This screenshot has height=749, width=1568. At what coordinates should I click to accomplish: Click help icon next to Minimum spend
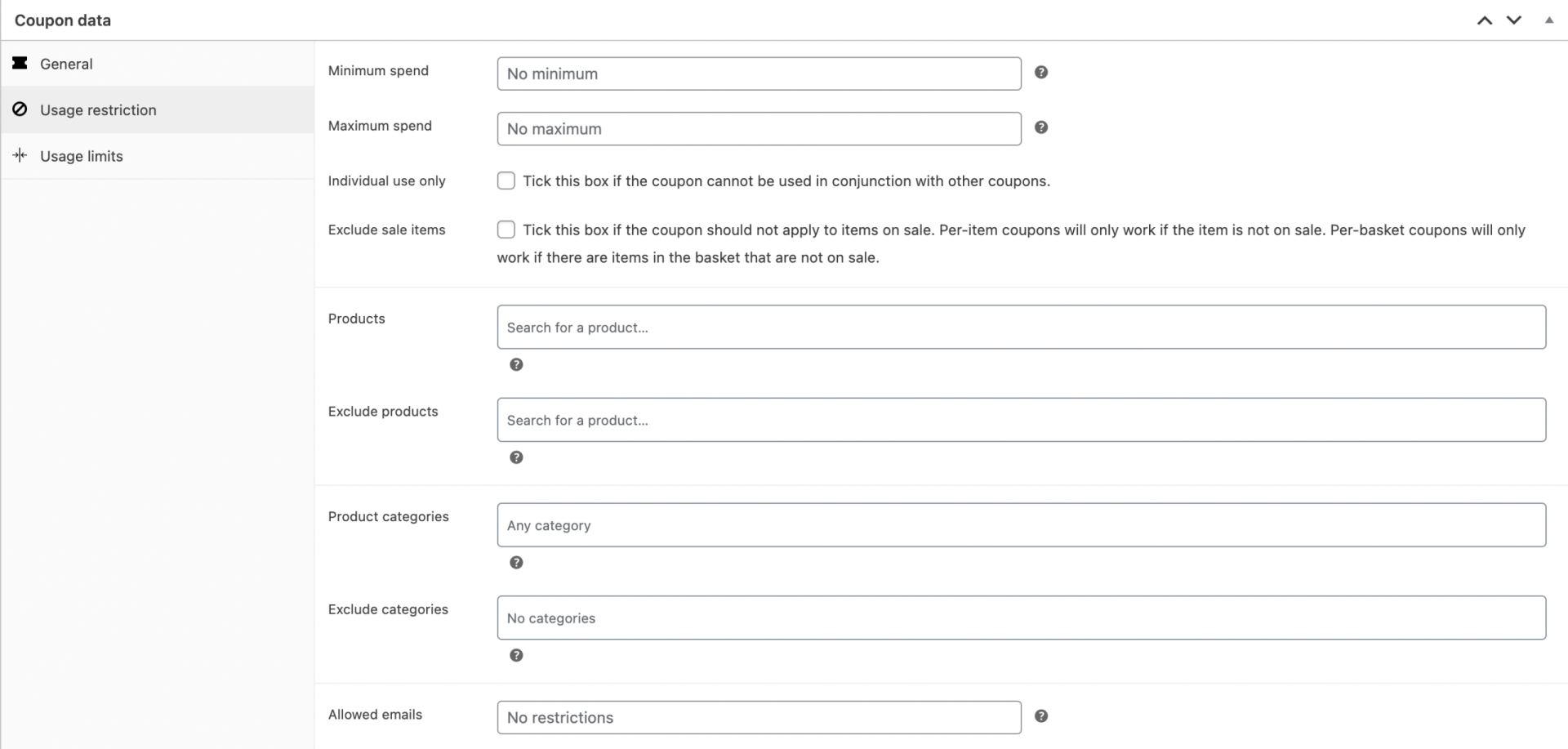coord(1040,73)
